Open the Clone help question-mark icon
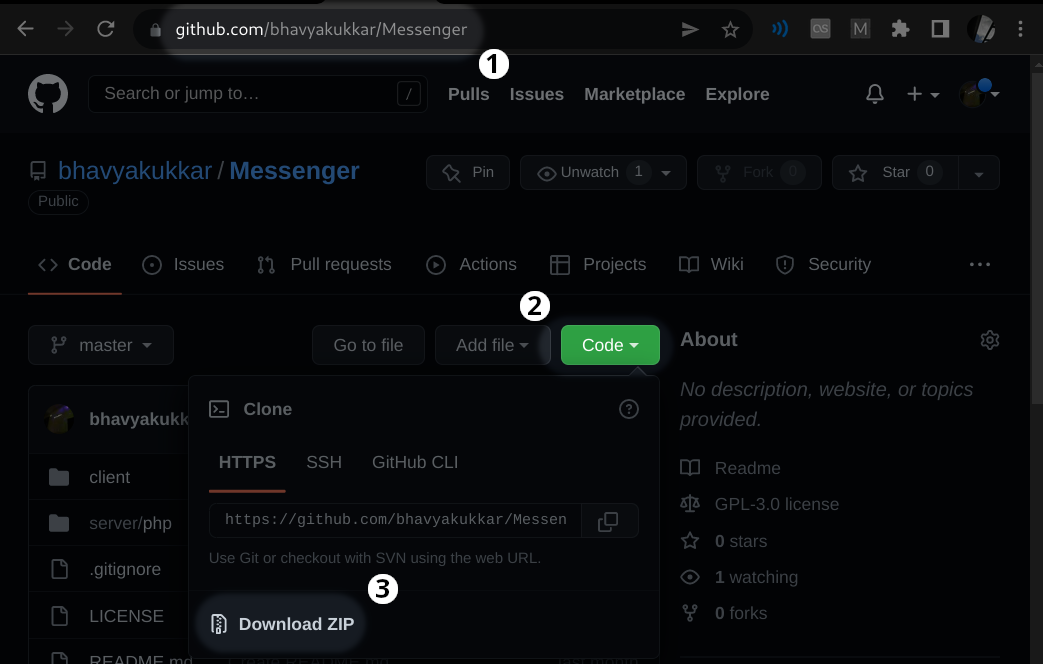This screenshot has height=664, width=1043. pyautogui.click(x=629, y=409)
